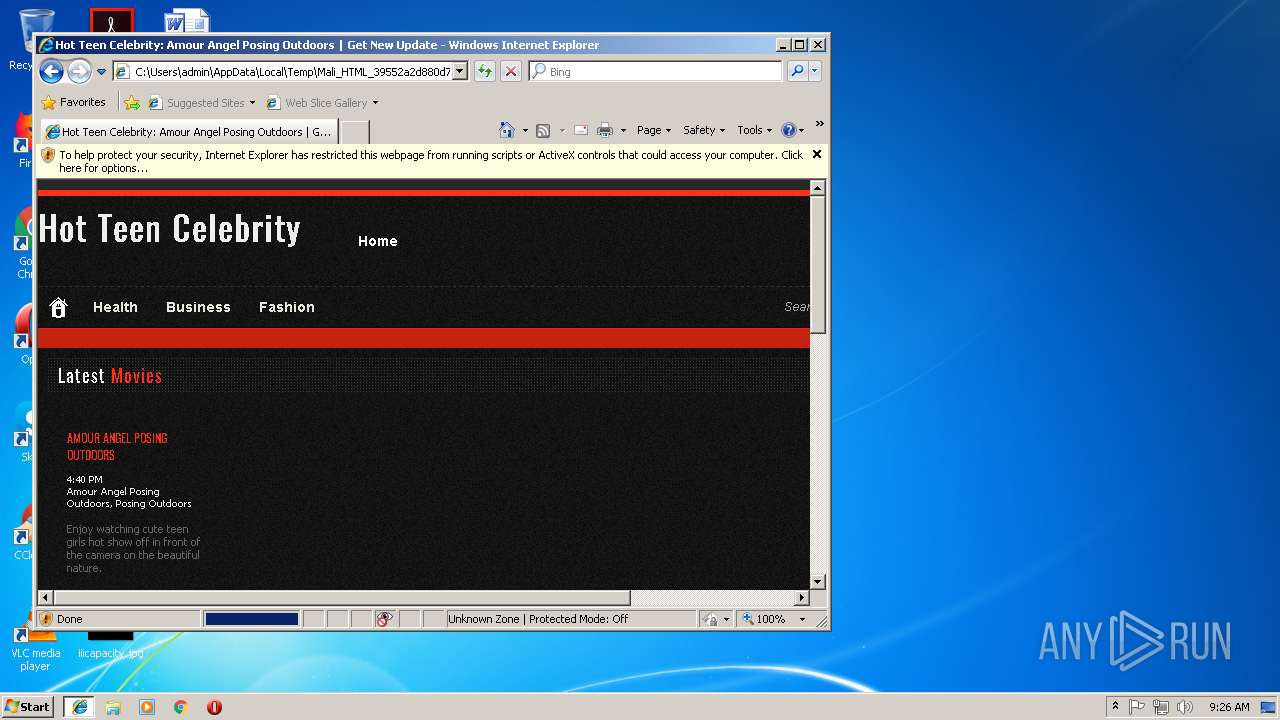Open the zoom level 100% control

point(766,619)
